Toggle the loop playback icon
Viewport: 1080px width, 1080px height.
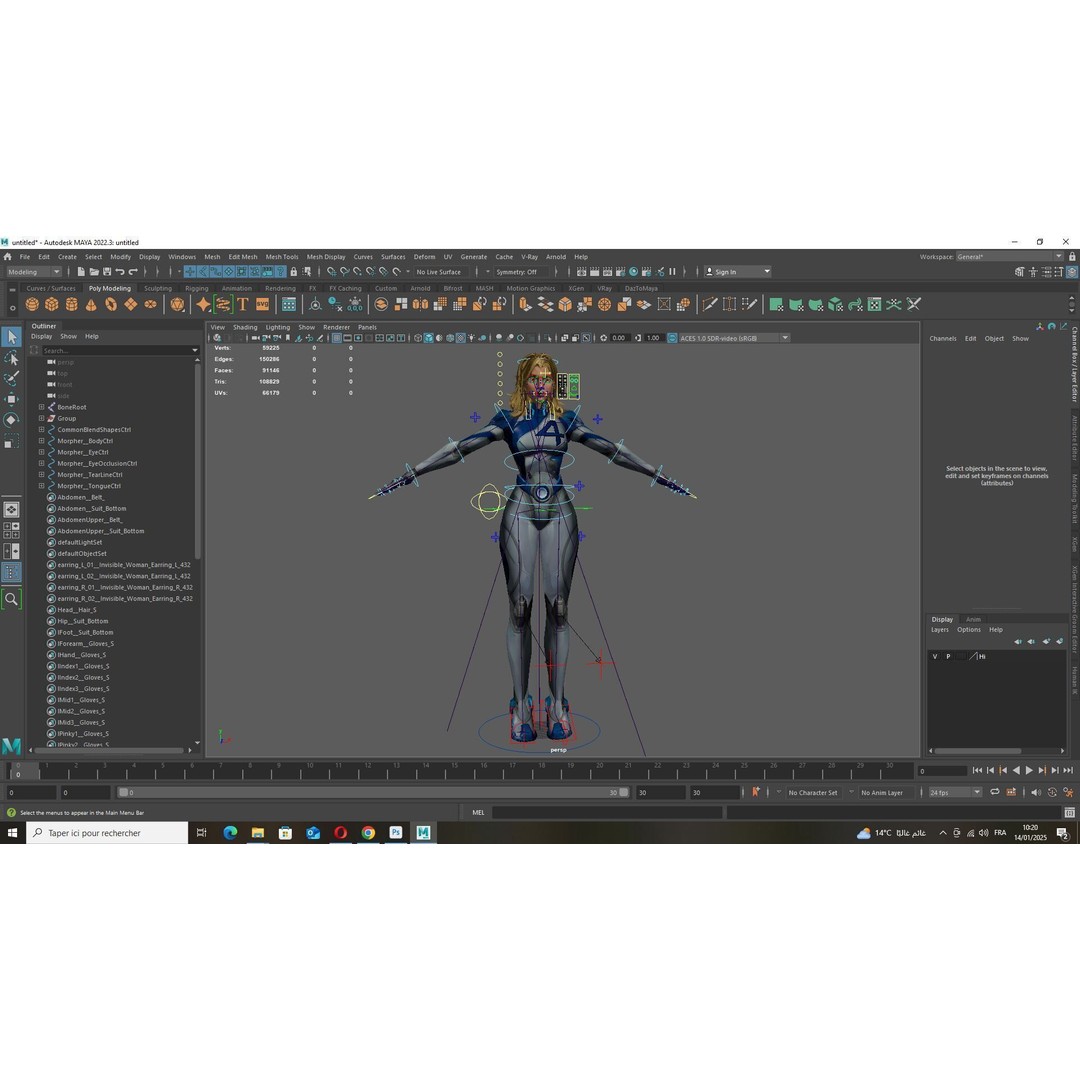click(995, 793)
